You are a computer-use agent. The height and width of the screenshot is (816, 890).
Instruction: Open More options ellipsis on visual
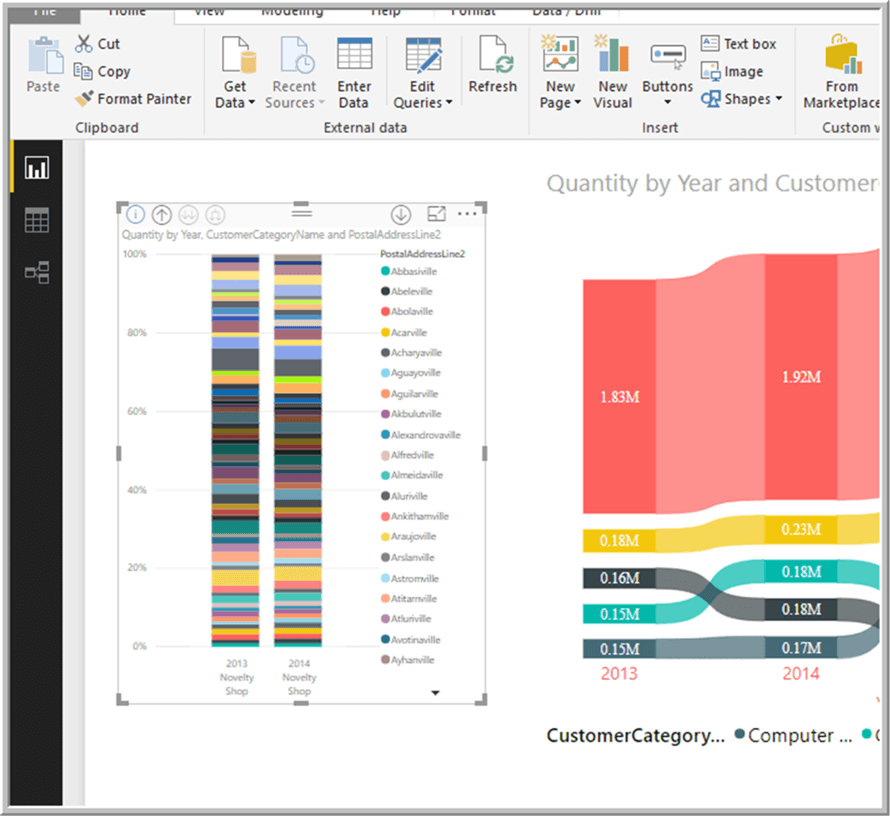(x=467, y=214)
